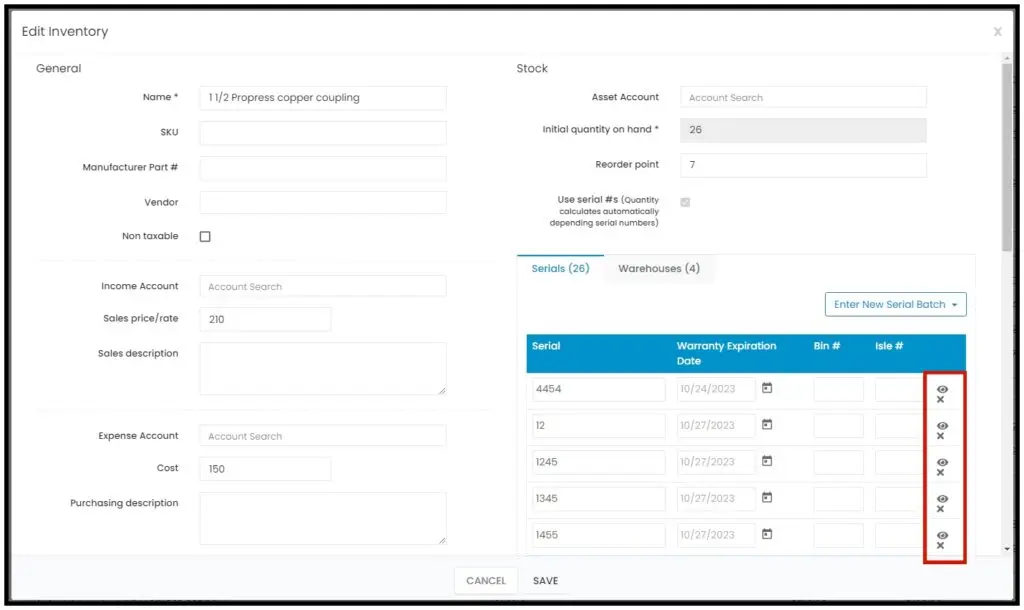Open the Enter New Serial Batch dropdown
Image resolution: width=1024 pixels, height=610 pixels.
point(895,304)
